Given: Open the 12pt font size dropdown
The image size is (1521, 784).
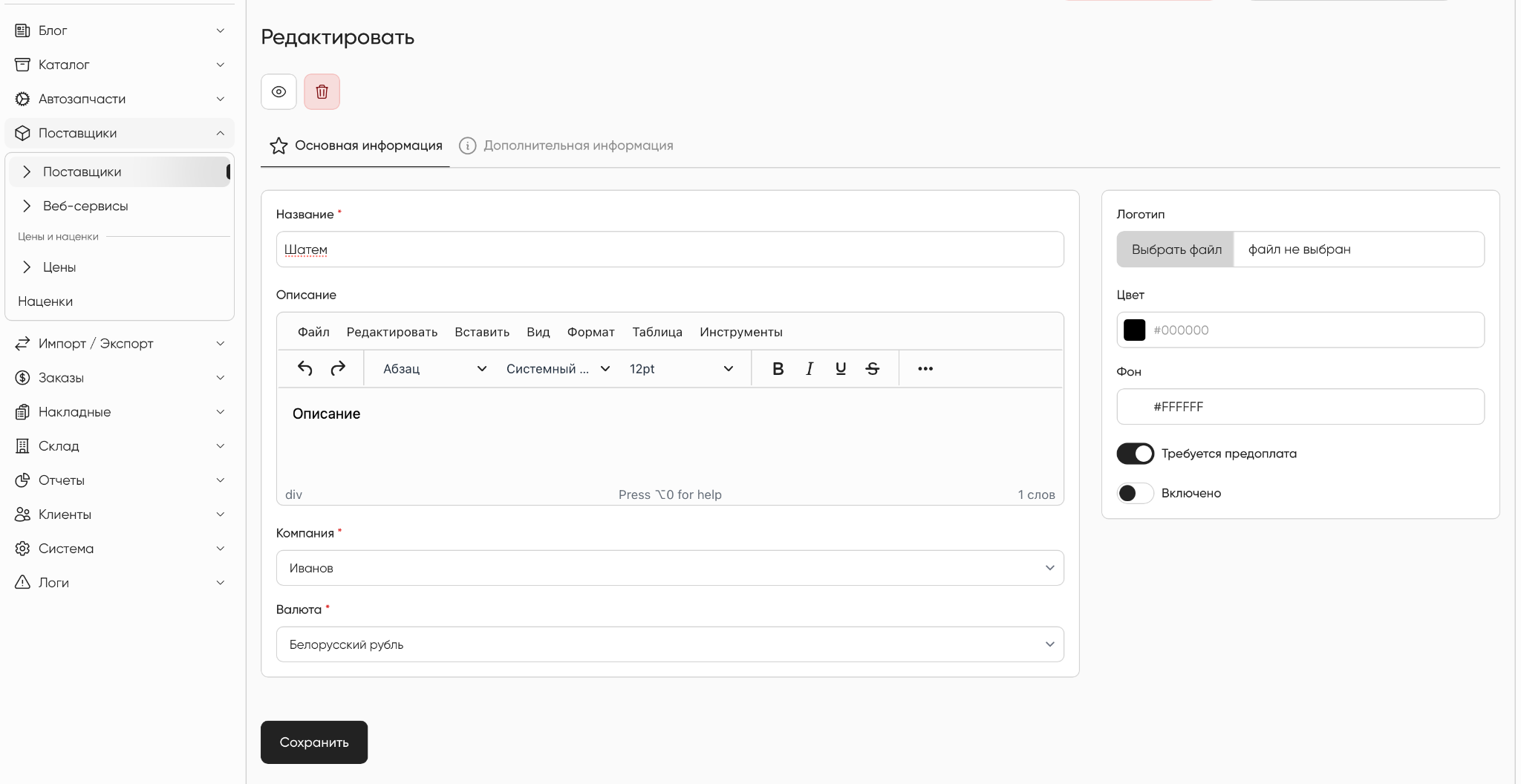Looking at the screenshot, I should (681, 368).
